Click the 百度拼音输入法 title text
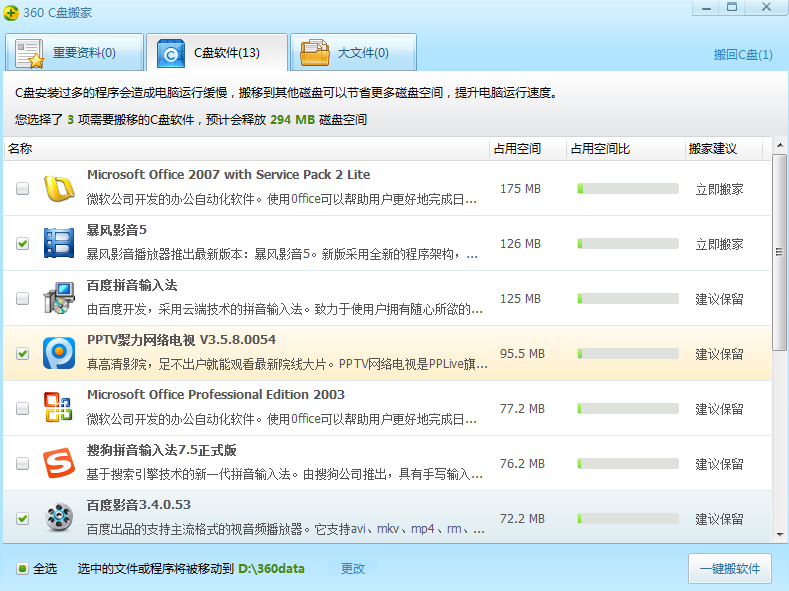This screenshot has width=789, height=591. (132, 285)
